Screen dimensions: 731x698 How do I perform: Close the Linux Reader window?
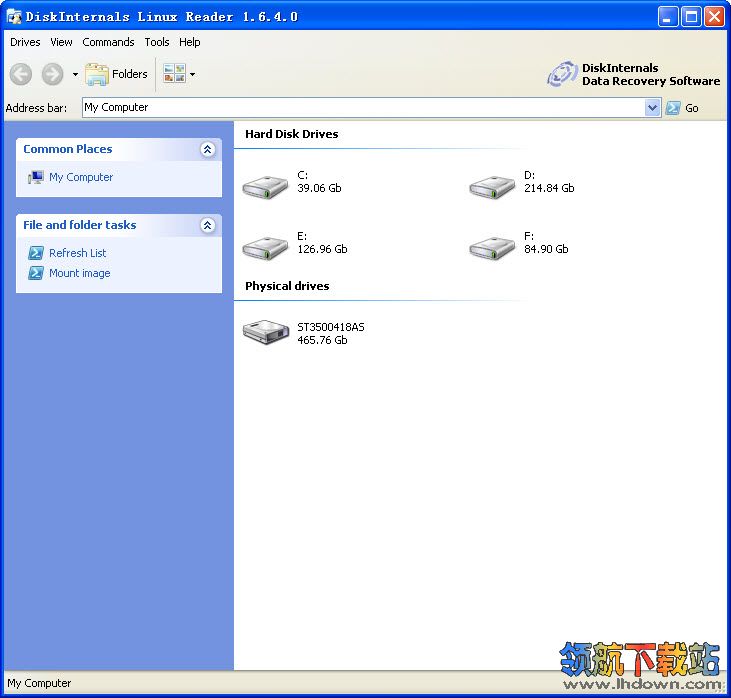pyautogui.click(x=714, y=17)
